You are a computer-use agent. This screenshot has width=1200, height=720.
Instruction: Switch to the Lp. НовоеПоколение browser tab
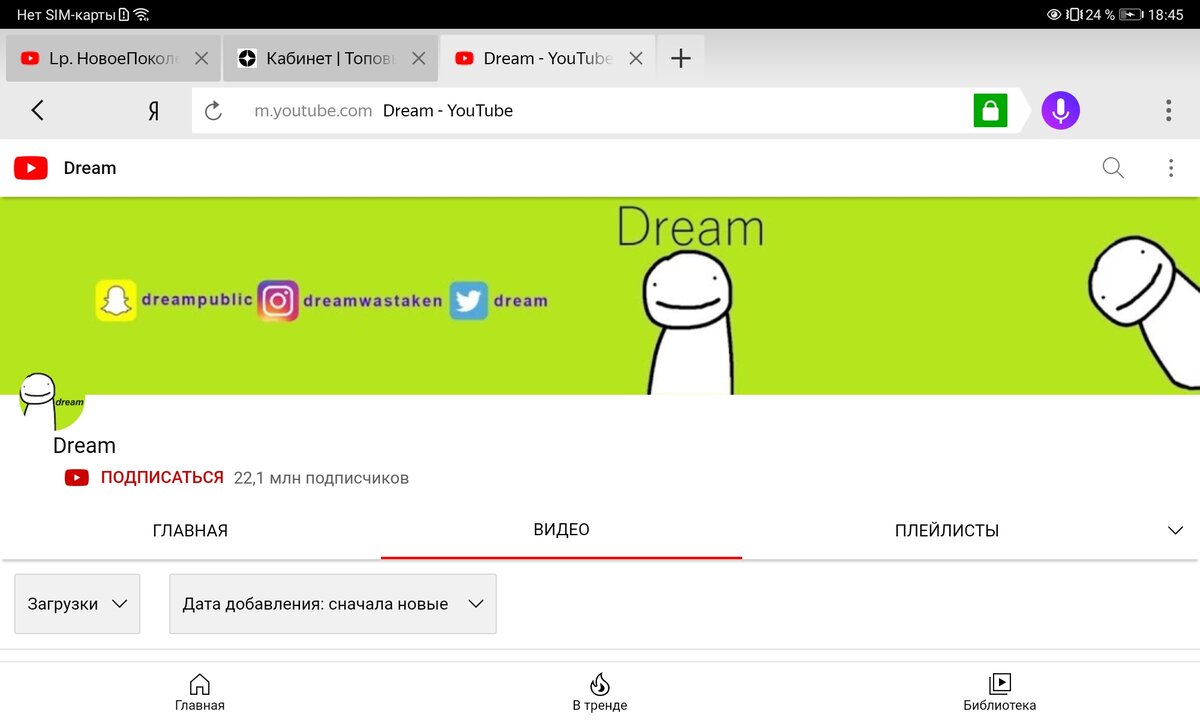coord(113,58)
